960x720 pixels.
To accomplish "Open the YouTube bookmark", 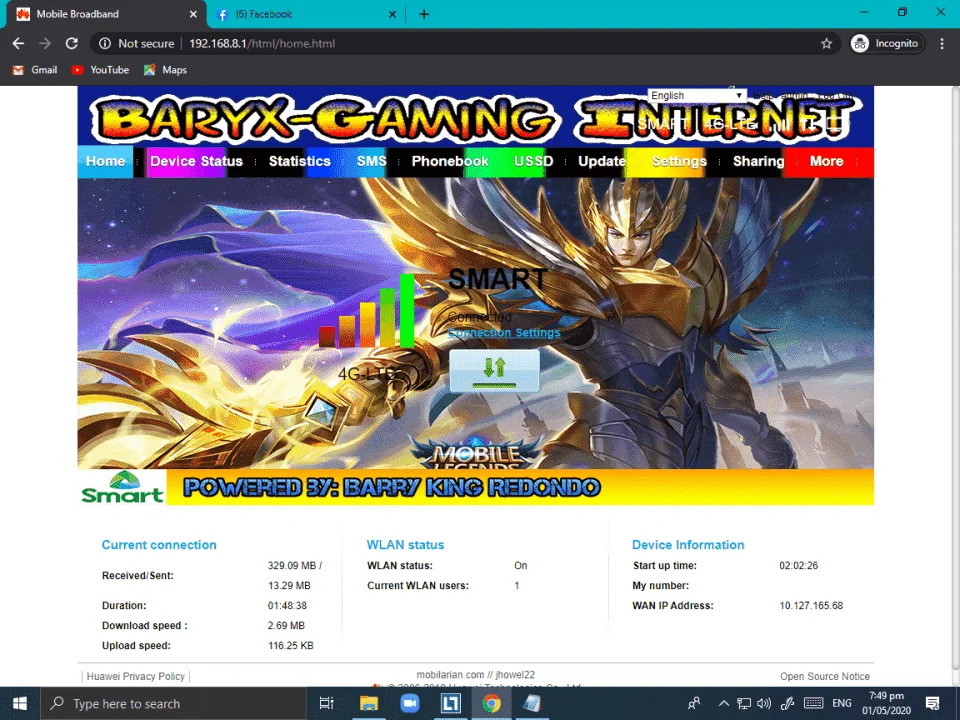I will (x=100, y=70).
